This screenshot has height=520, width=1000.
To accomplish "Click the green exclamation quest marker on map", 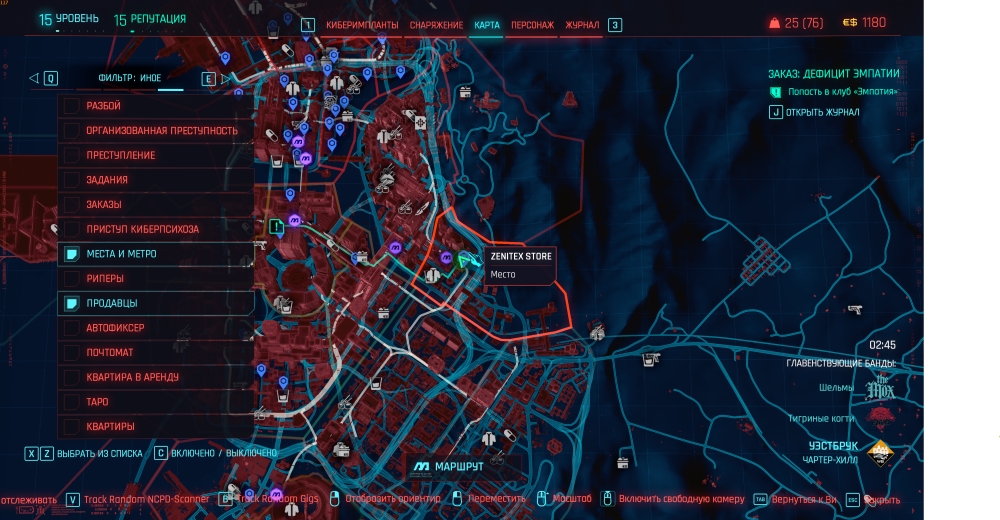I will pyautogui.click(x=276, y=227).
